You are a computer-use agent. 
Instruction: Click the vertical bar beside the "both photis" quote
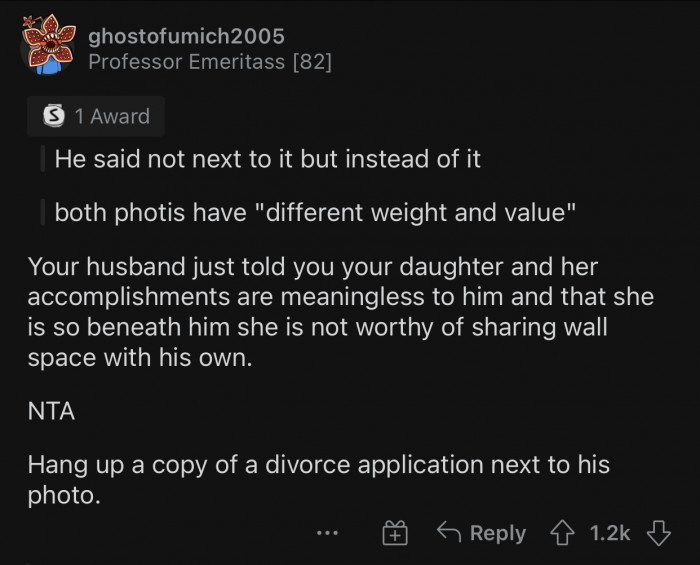click(x=42, y=213)
